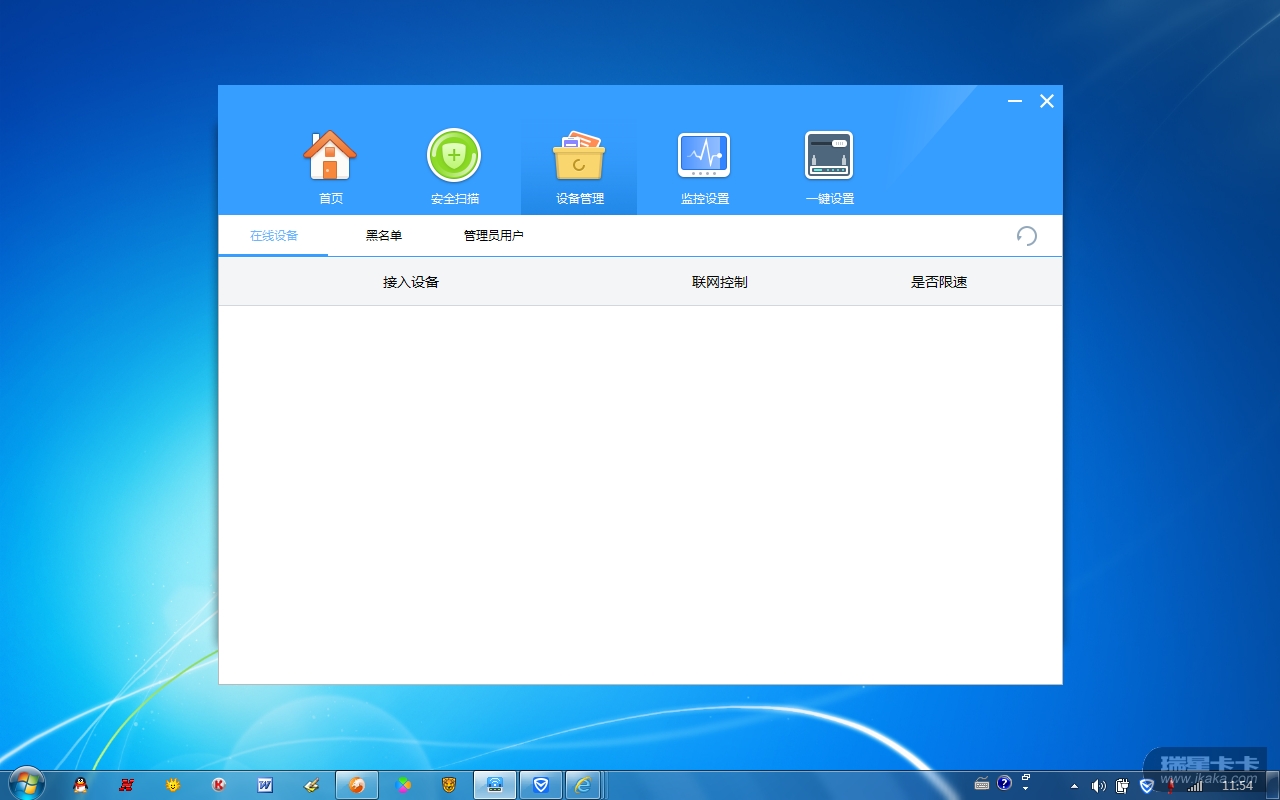Open the Windows Start menu

click(25, 783)
